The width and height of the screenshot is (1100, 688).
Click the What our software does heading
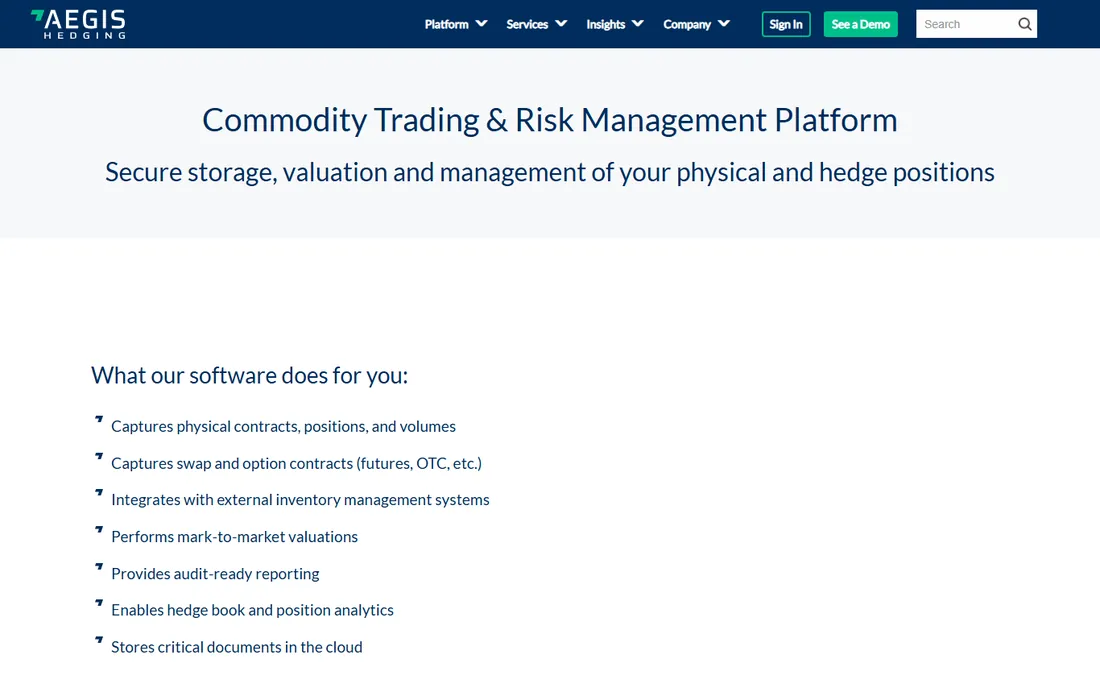(249, 376)
